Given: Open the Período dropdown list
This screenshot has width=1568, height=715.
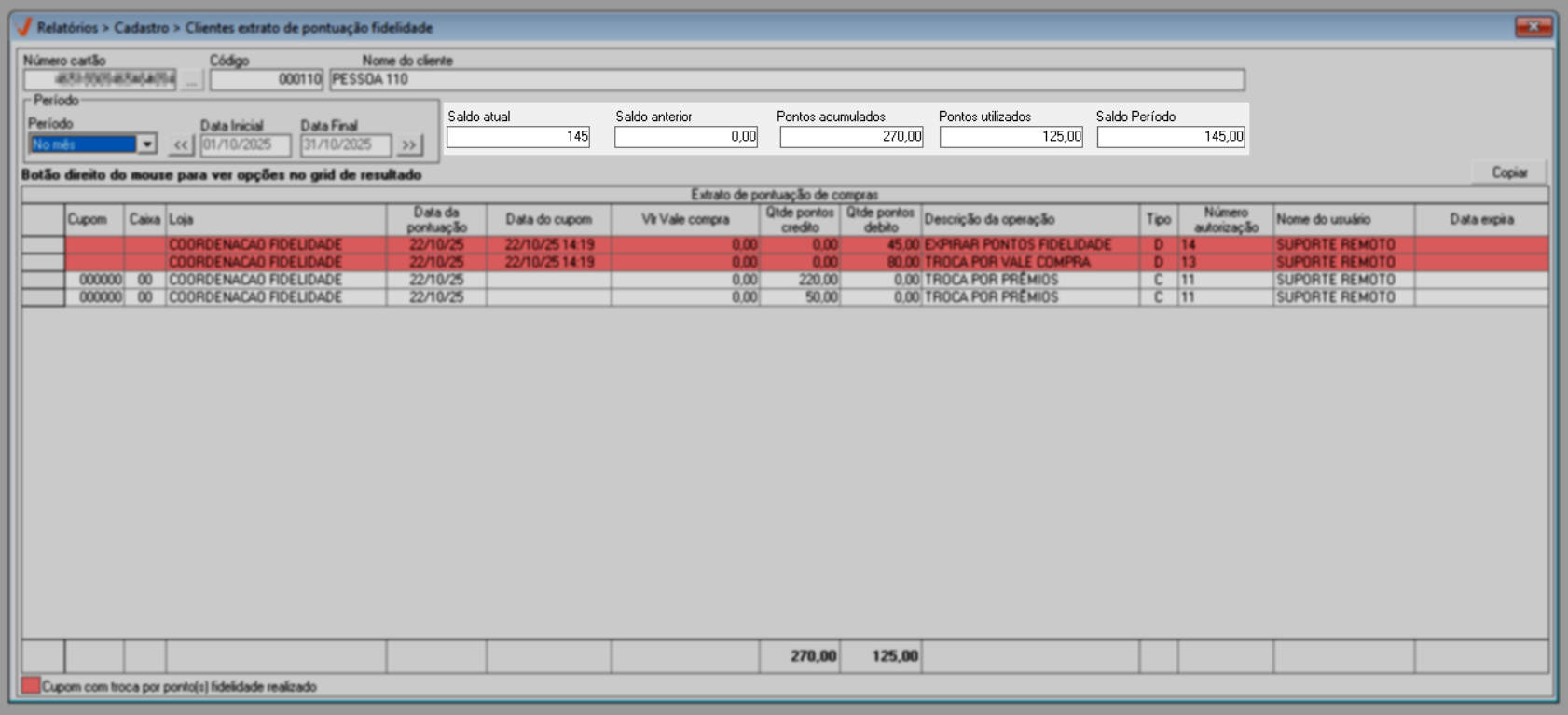Looking at the screenshot, I should coord(147,144).
